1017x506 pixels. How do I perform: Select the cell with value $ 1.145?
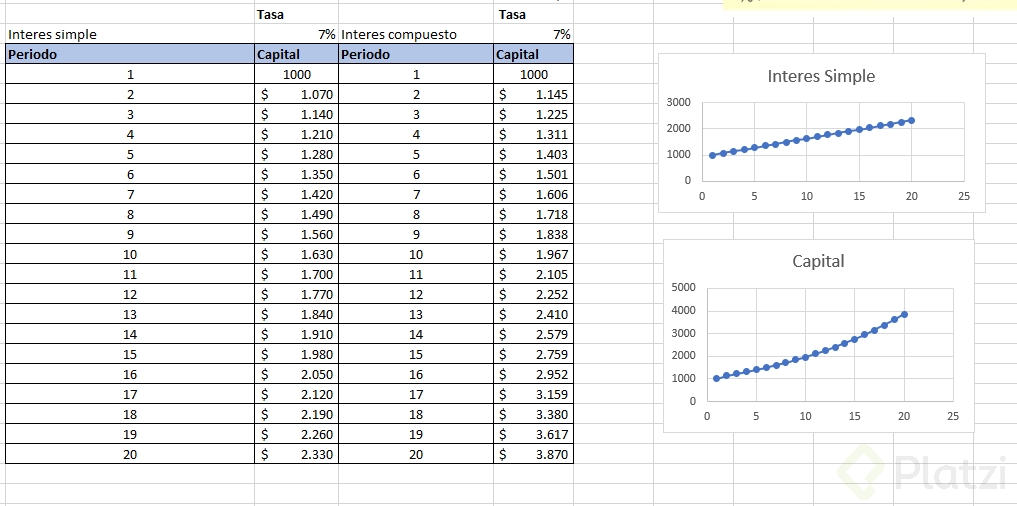point(534,95)
